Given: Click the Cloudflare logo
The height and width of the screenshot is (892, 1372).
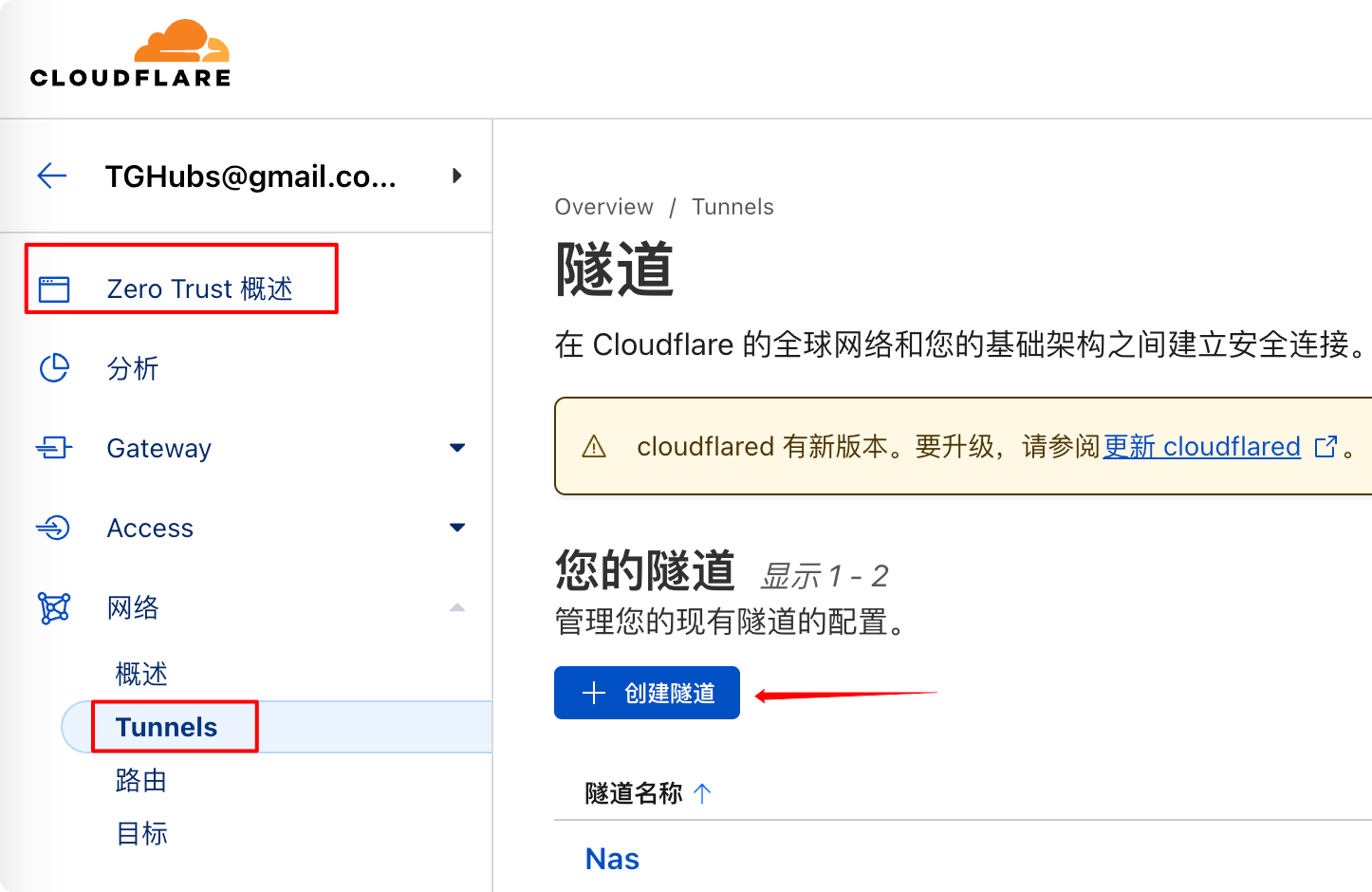Looking at the screenshot, I should 131,54.
